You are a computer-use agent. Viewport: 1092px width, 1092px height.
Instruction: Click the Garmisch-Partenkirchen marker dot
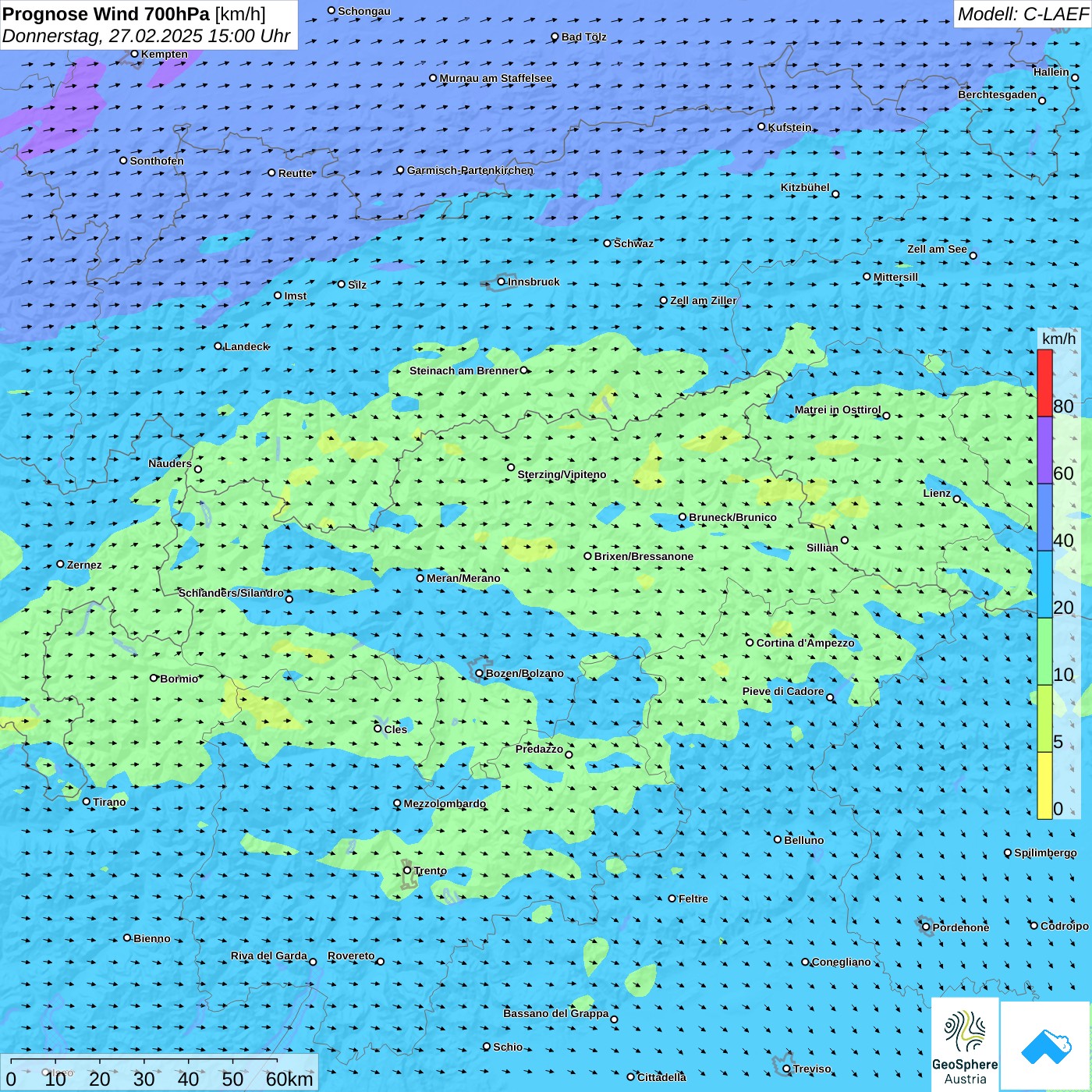pos(400,170)
